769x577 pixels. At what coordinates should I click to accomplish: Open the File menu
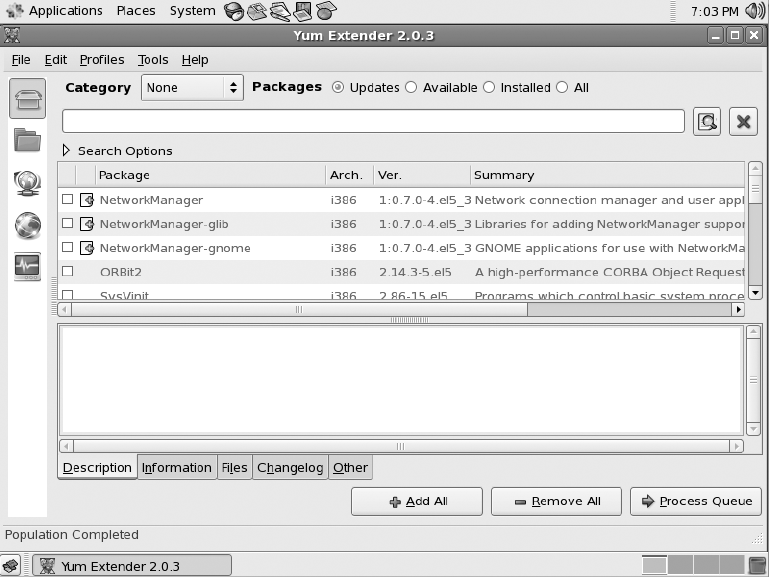point(21,60)
